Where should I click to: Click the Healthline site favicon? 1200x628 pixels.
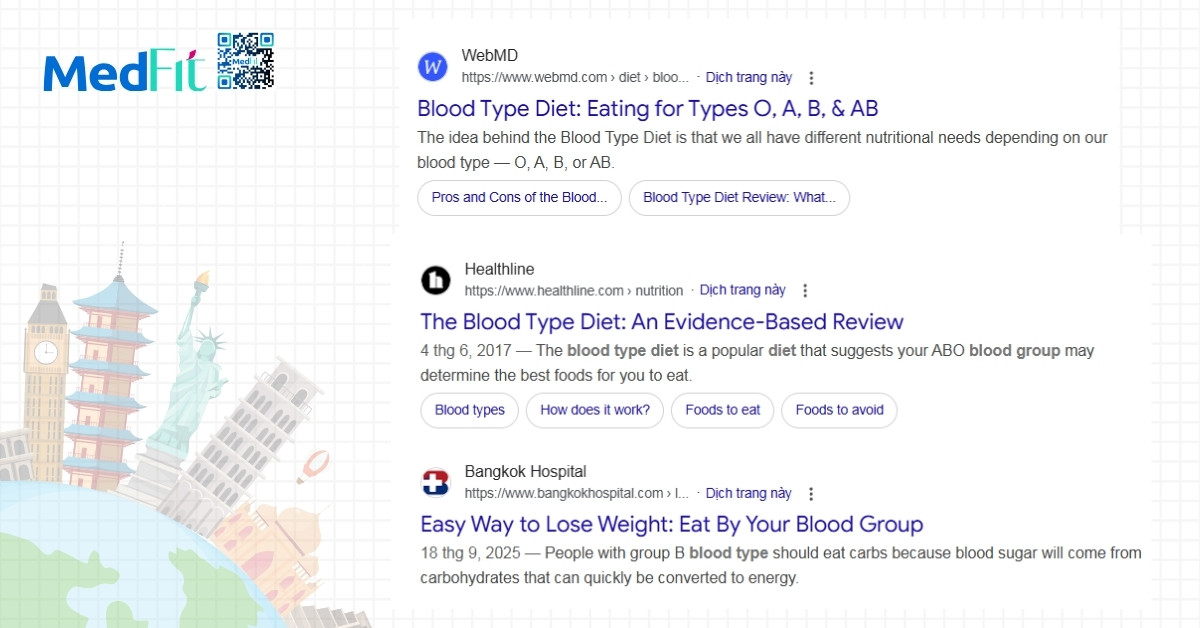point(435,281)
